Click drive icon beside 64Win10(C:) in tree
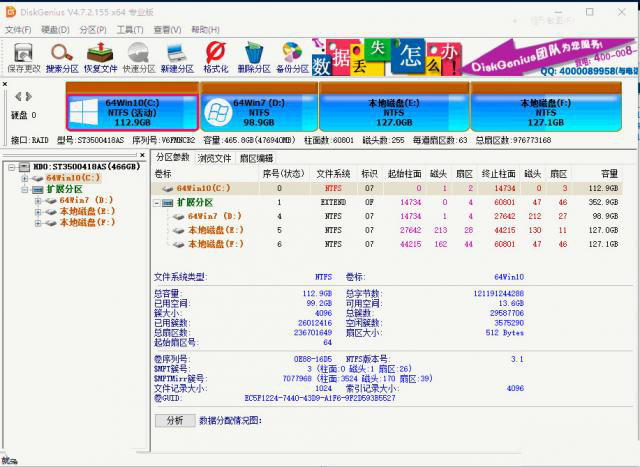The image size is (640, 467). point(38,178)
